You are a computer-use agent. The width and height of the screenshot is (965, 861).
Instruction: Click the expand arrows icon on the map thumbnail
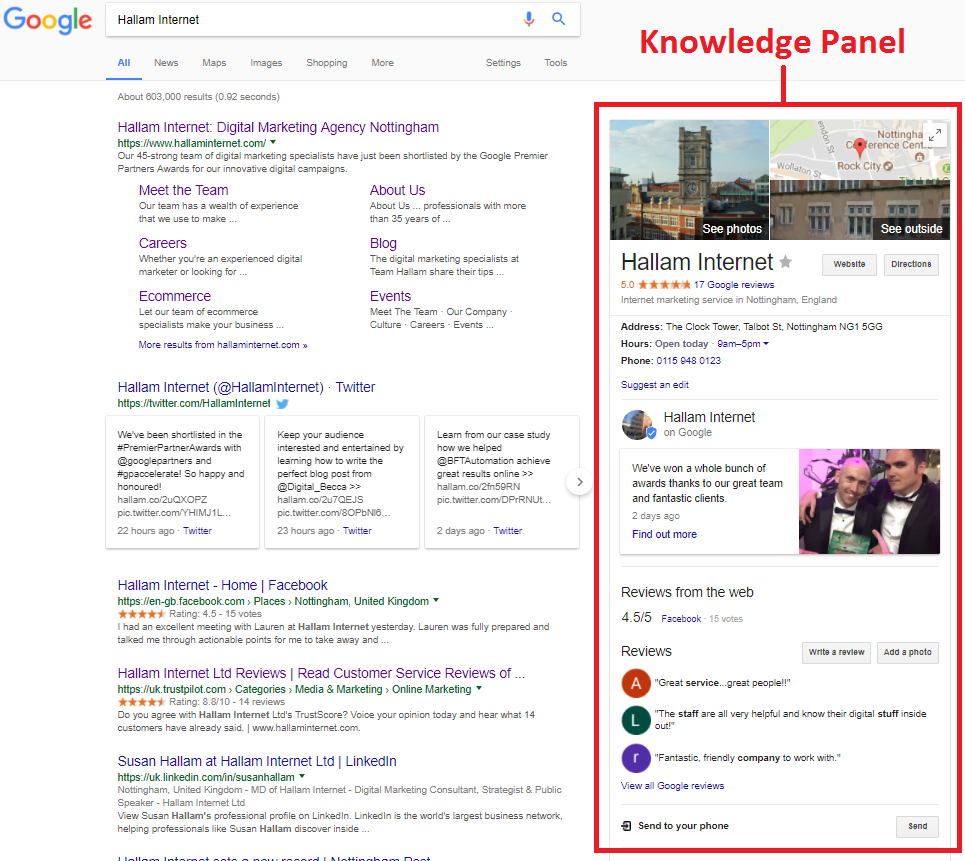pos(934,134)
